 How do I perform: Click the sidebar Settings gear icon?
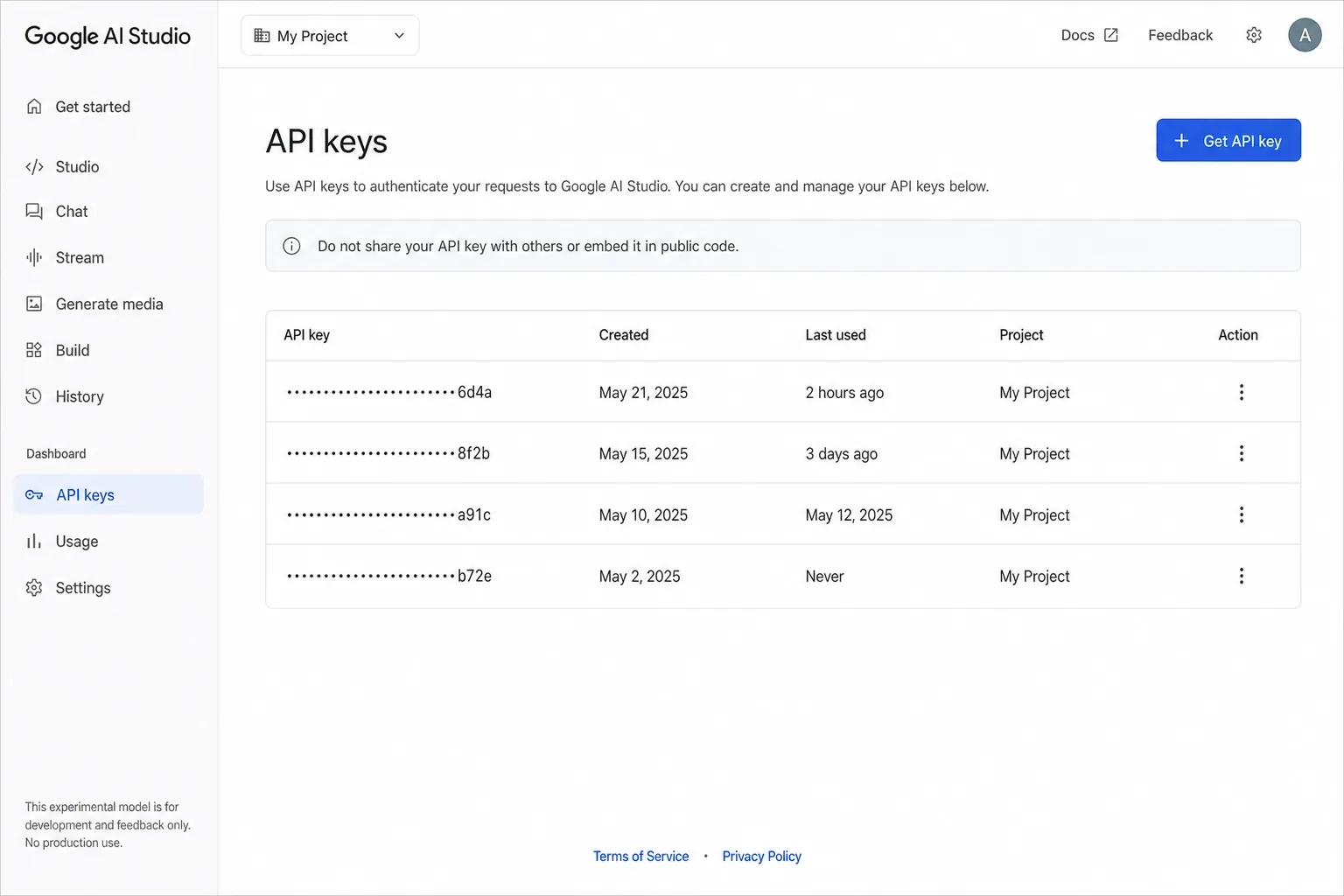[34, 588]
